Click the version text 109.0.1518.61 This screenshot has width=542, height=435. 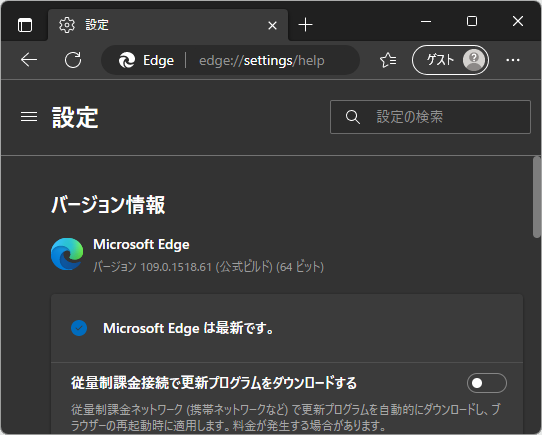point(176,267)
